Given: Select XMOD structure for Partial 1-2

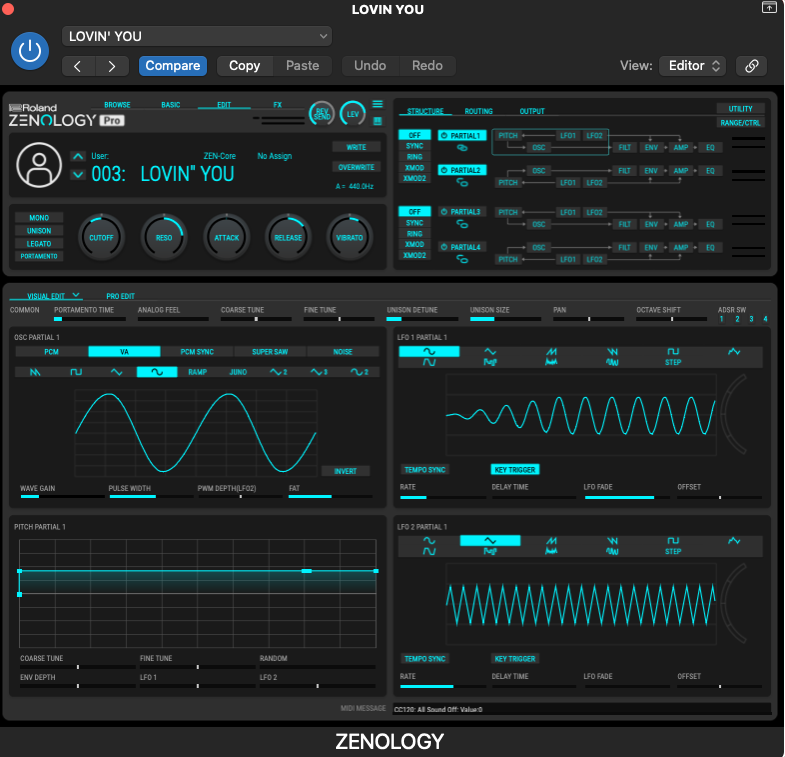Looking at the screenshot, I should click(415, 168).
